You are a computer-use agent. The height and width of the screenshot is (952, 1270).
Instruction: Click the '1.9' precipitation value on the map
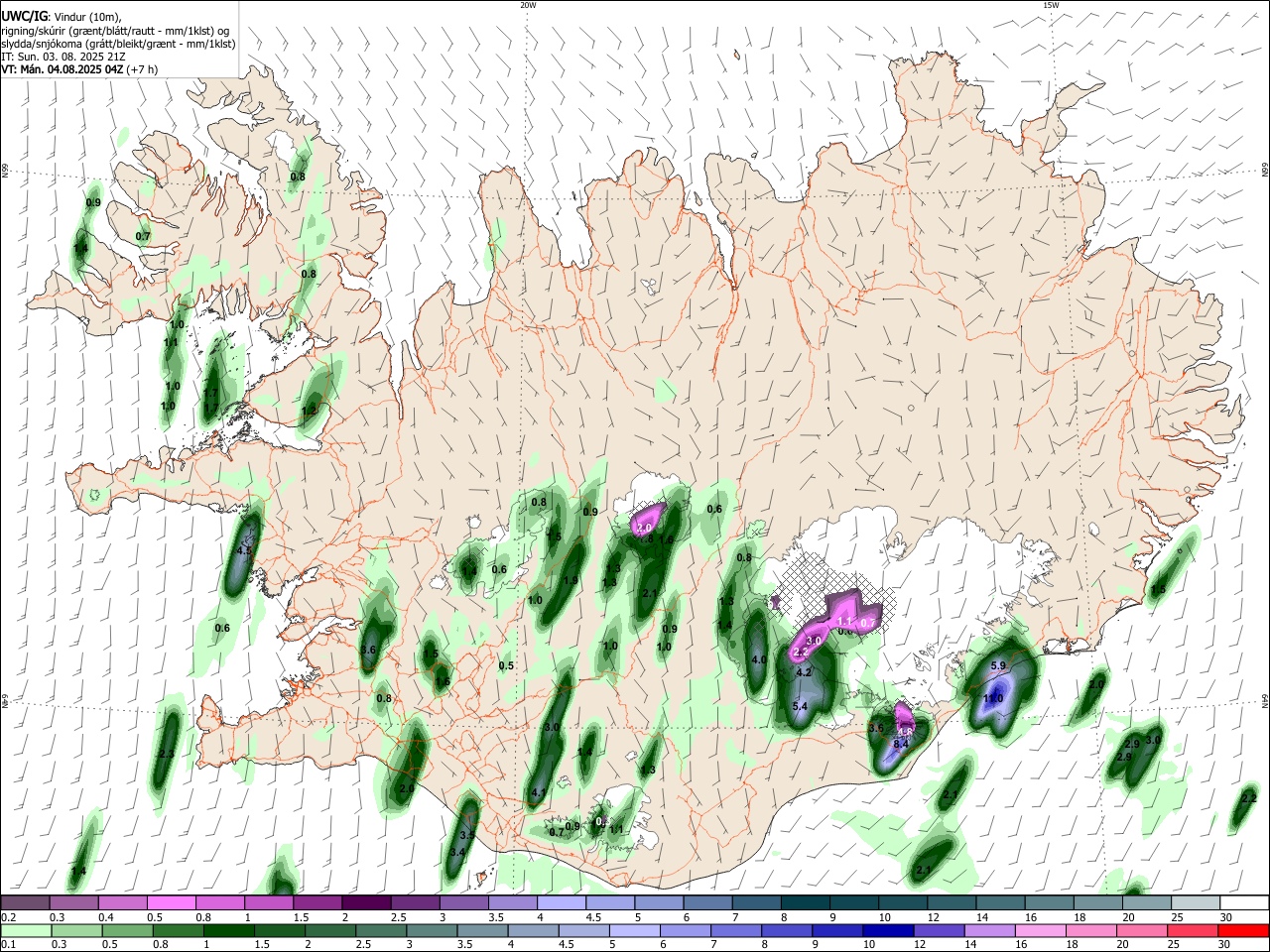point(571,581)
